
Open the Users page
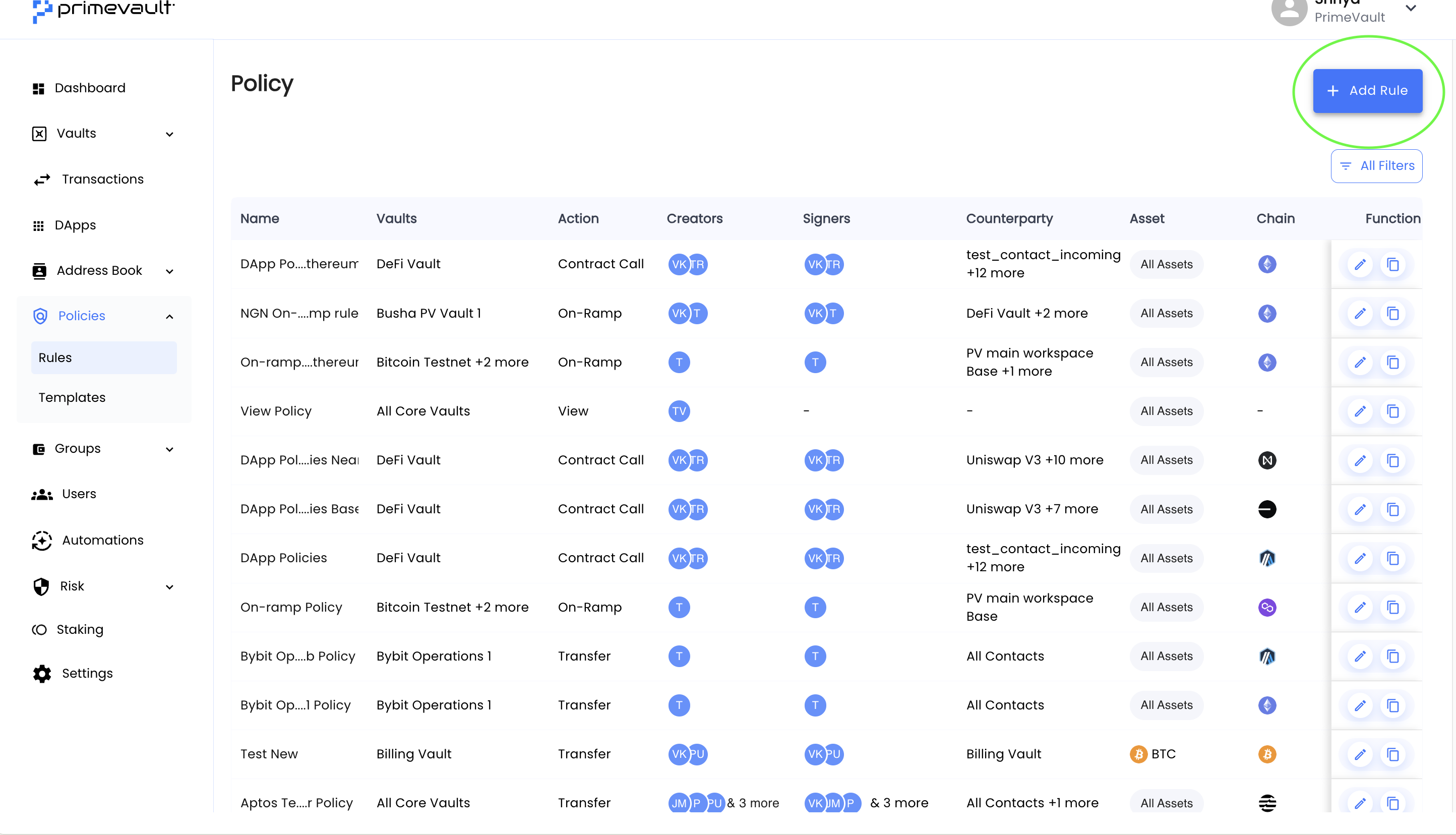(x=79, y=494)
